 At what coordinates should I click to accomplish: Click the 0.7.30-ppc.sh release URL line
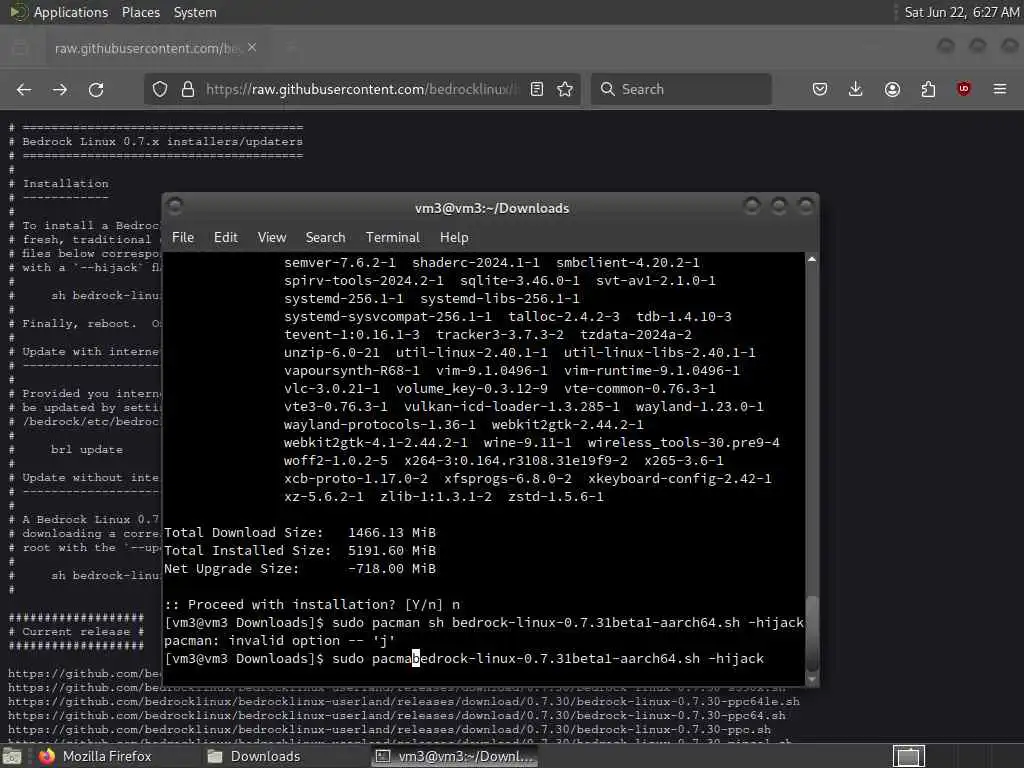click(x=389, y=729)
